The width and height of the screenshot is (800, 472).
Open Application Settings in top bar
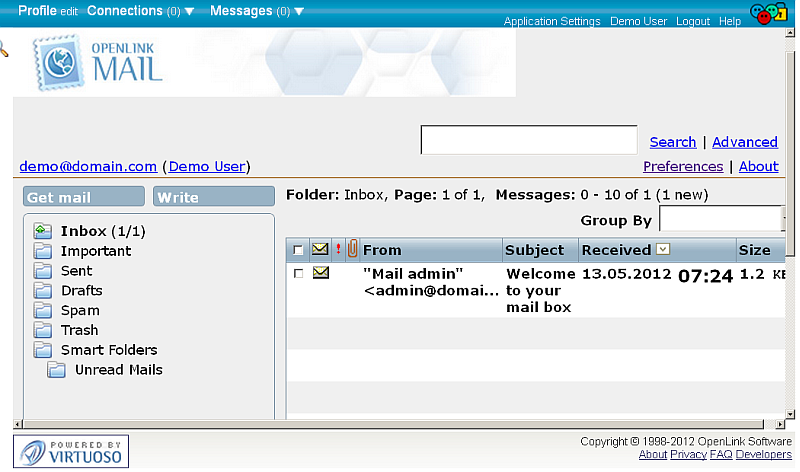point(552,21)
